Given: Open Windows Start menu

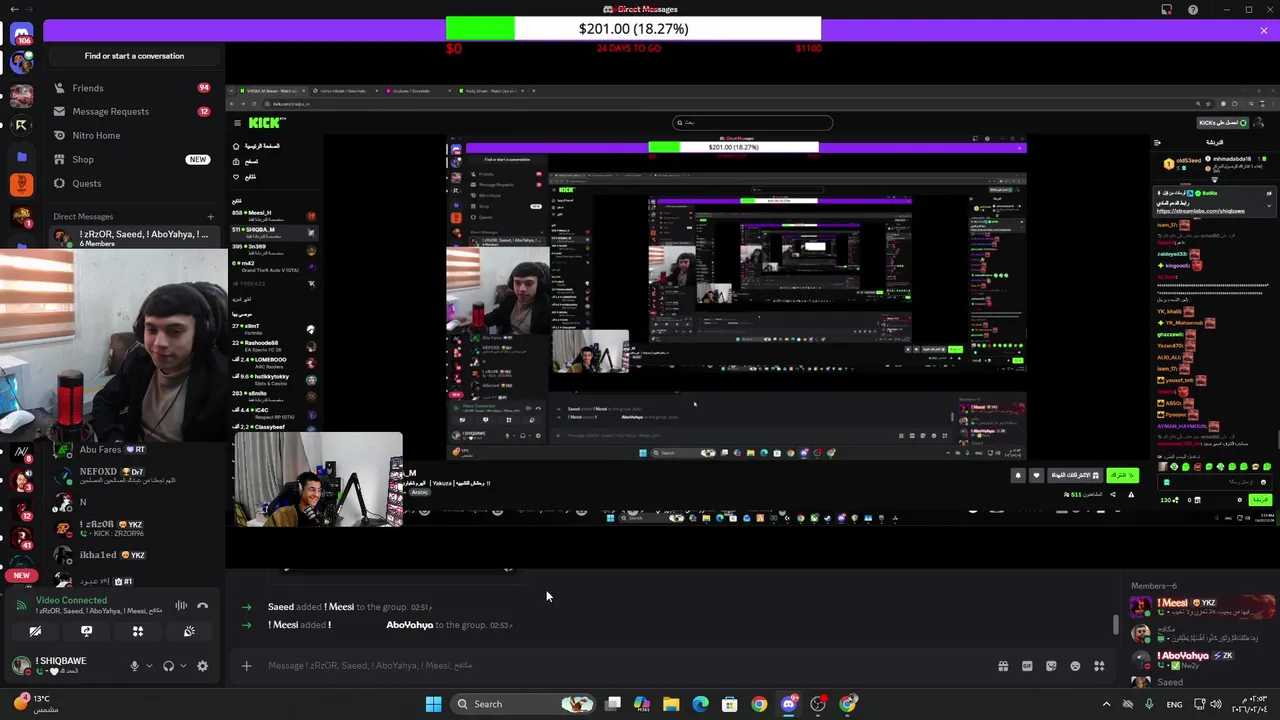Looking at the screenshot, I should pyautogui.click(x=433, y=704).
